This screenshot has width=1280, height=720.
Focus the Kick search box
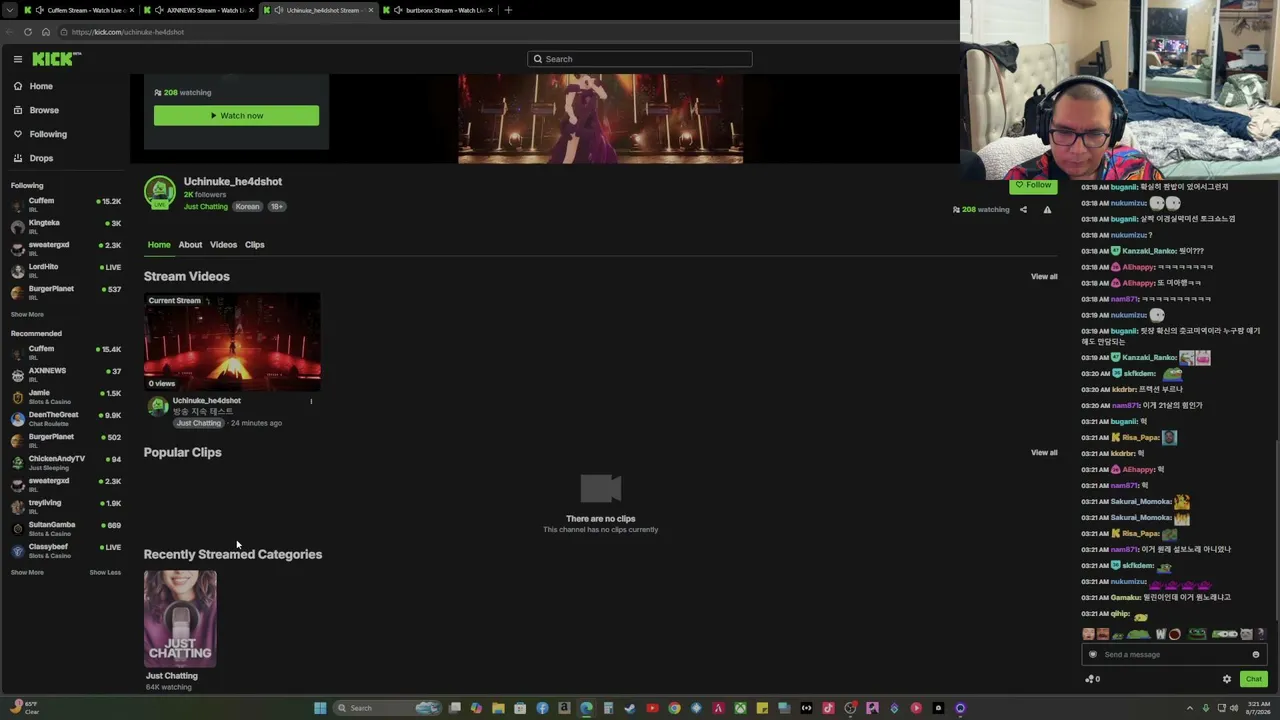point(640,59)
